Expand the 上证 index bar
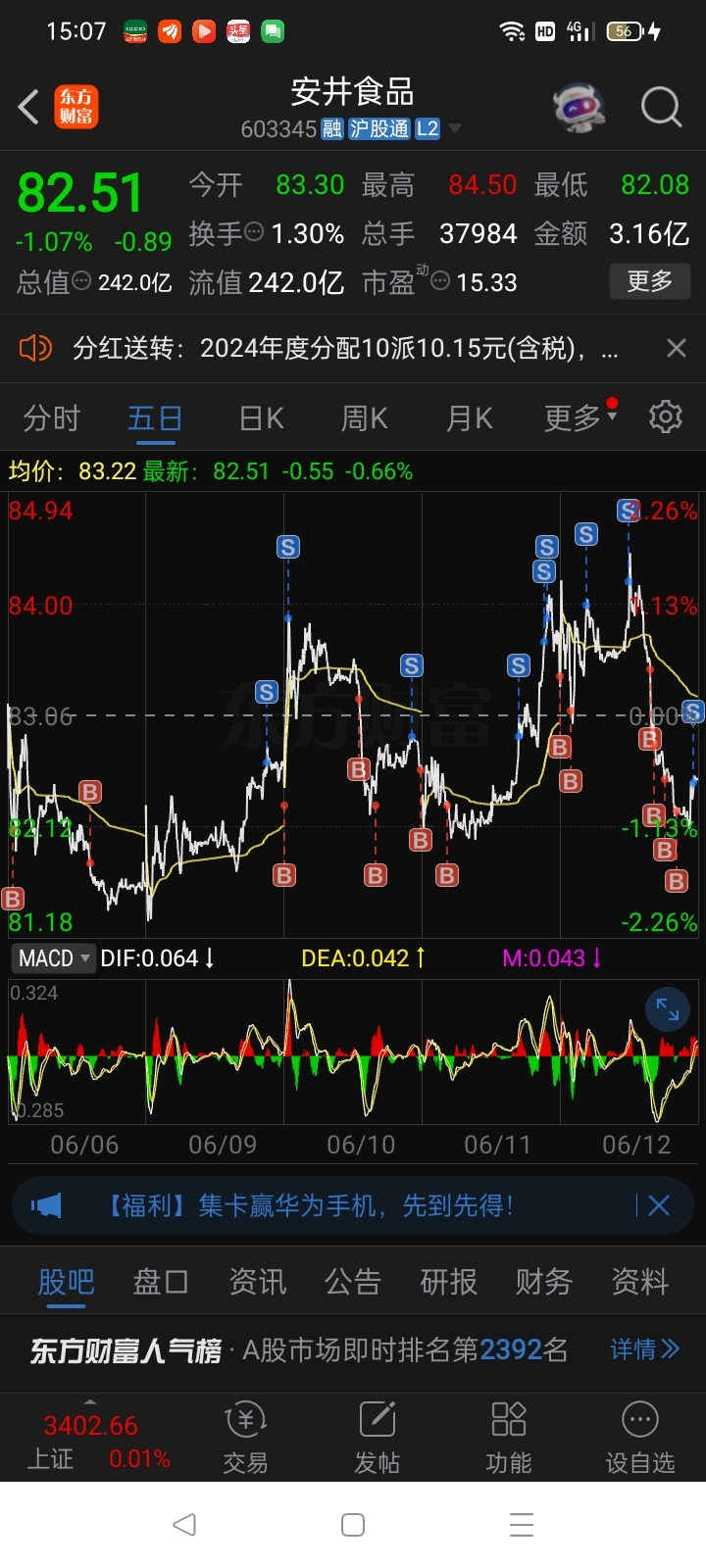706x1568 pixels. 90,1402
